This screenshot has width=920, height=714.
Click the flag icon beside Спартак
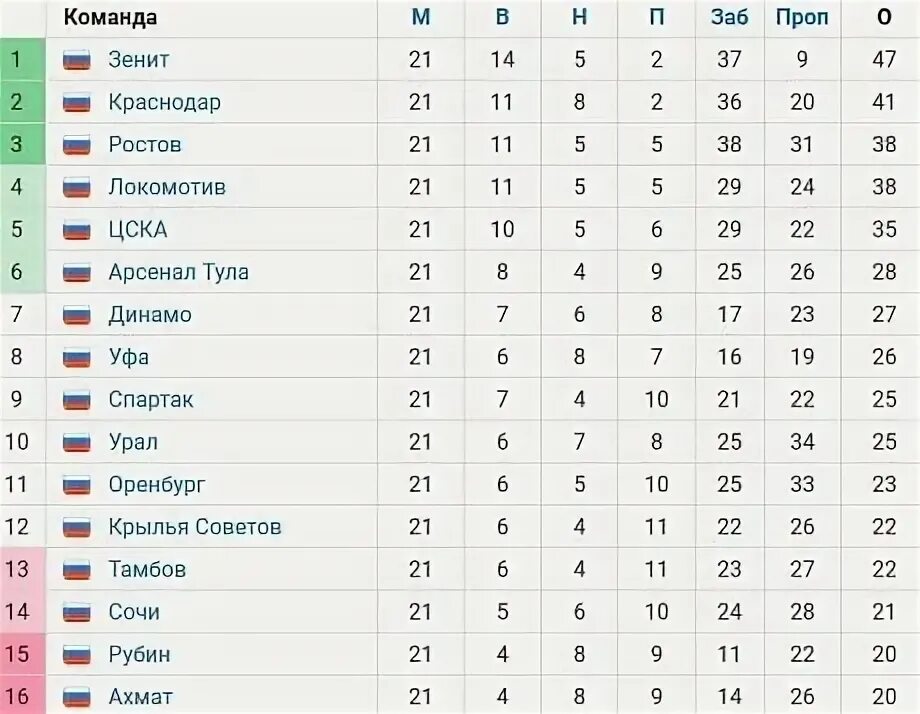[77, 400]
